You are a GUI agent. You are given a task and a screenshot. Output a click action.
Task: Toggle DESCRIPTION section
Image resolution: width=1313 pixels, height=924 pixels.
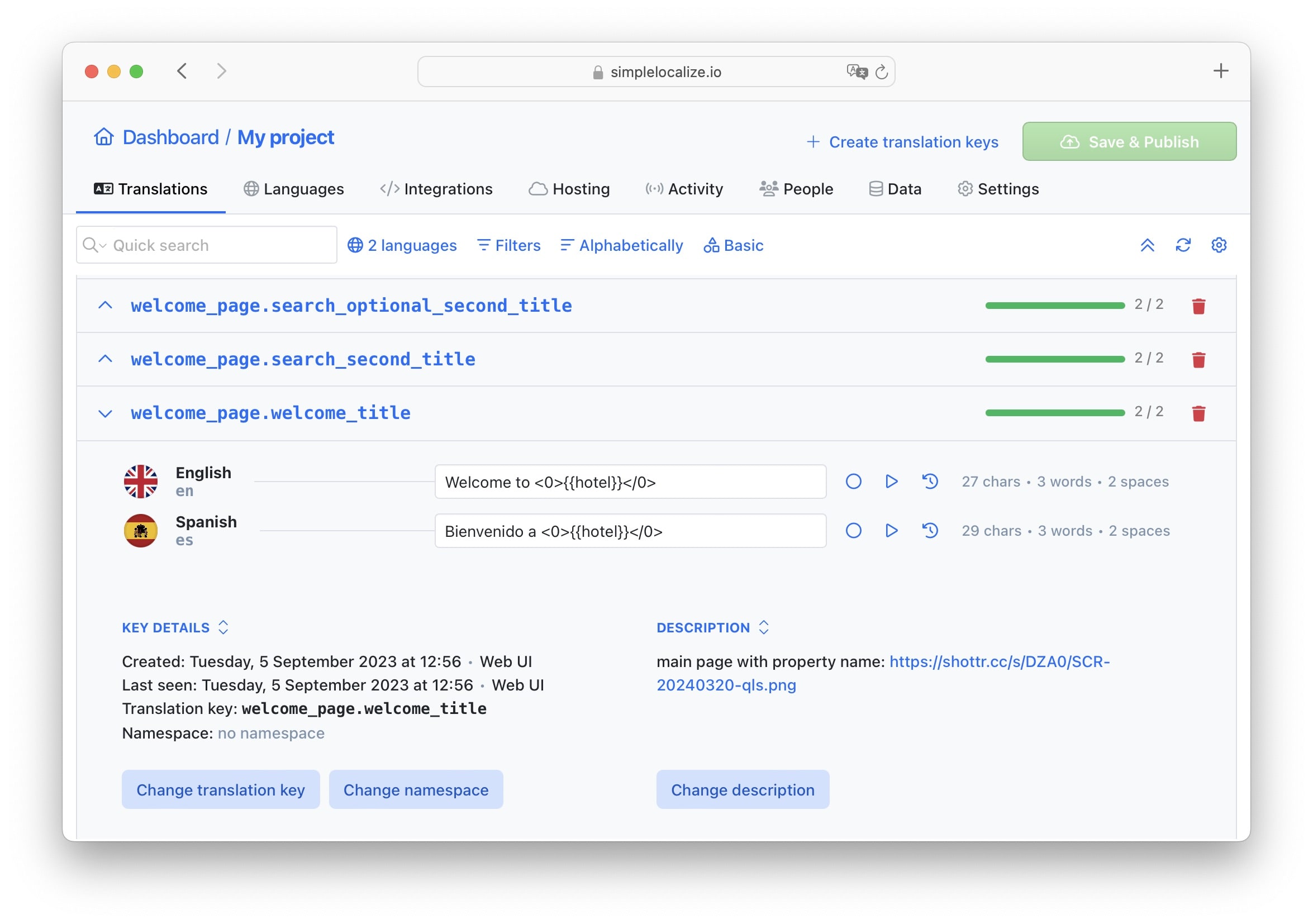click(x=713, y=627)
